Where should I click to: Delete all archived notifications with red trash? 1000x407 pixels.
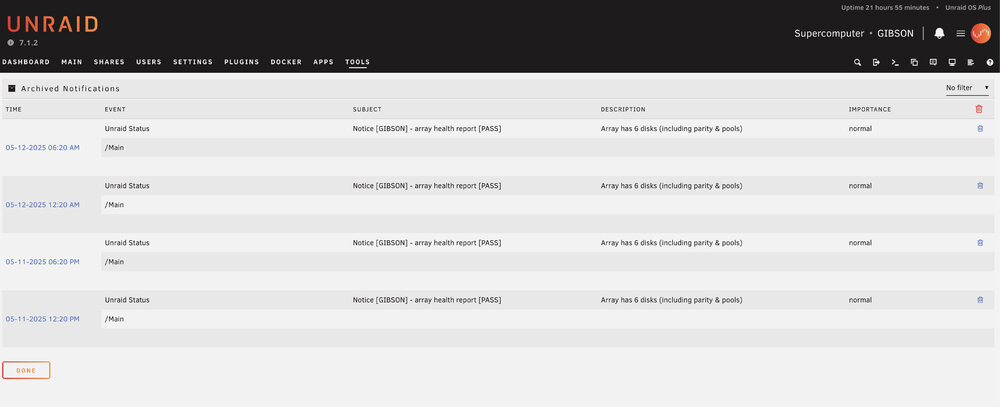(x=979, y=109)
